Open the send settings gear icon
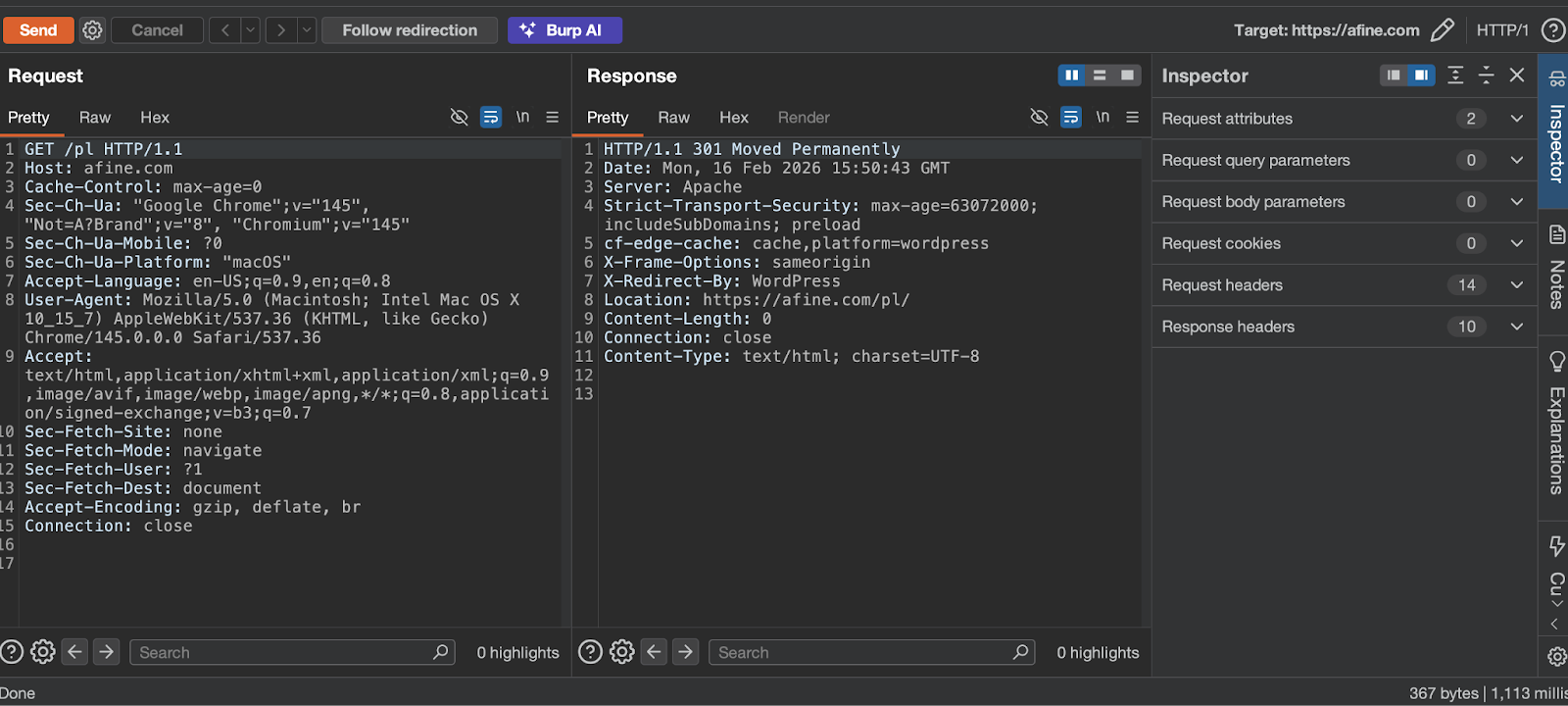This screenshot has width=1568, height=706. [x=92, y=30]
